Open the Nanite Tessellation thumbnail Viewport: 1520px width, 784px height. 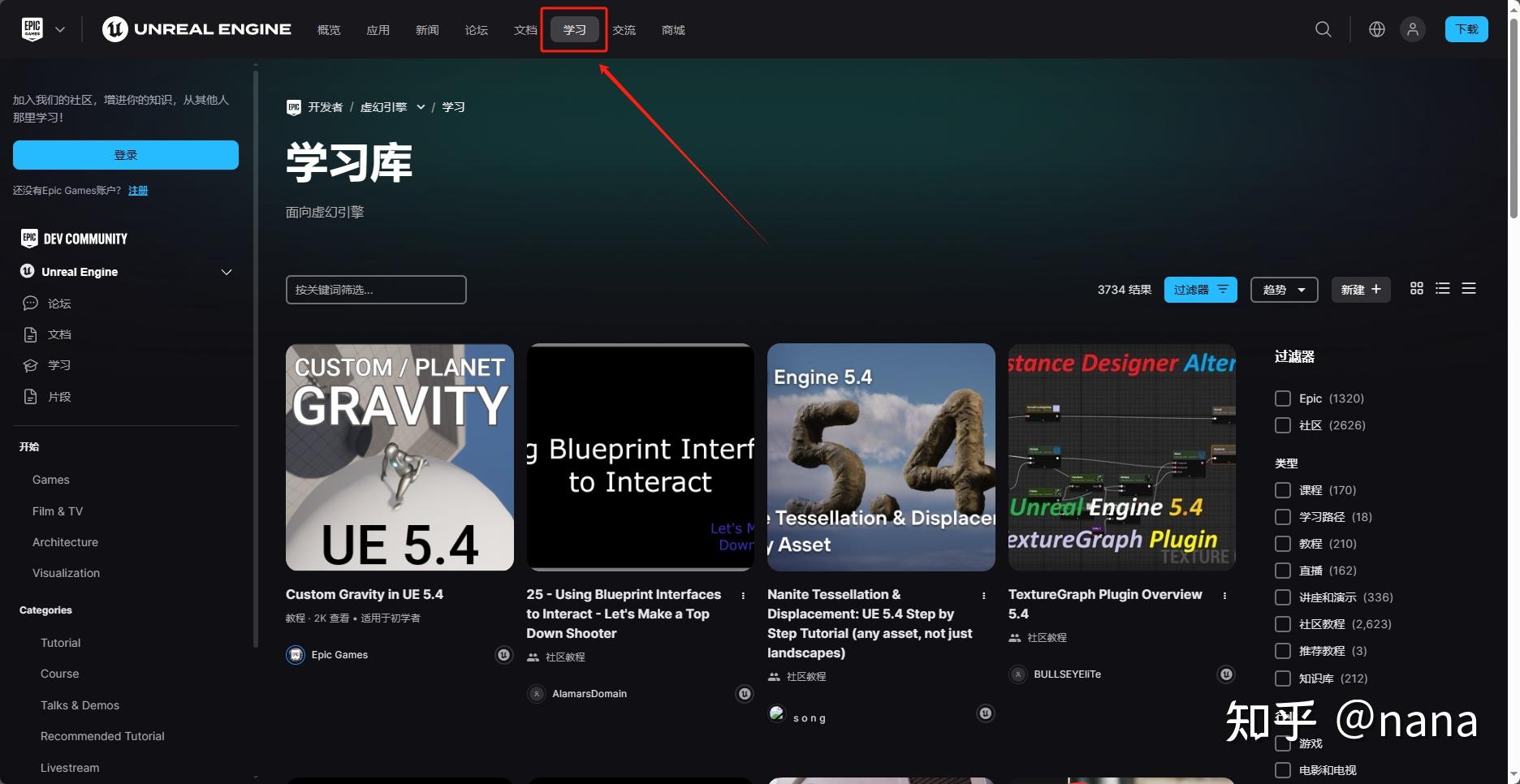(881, 457)
